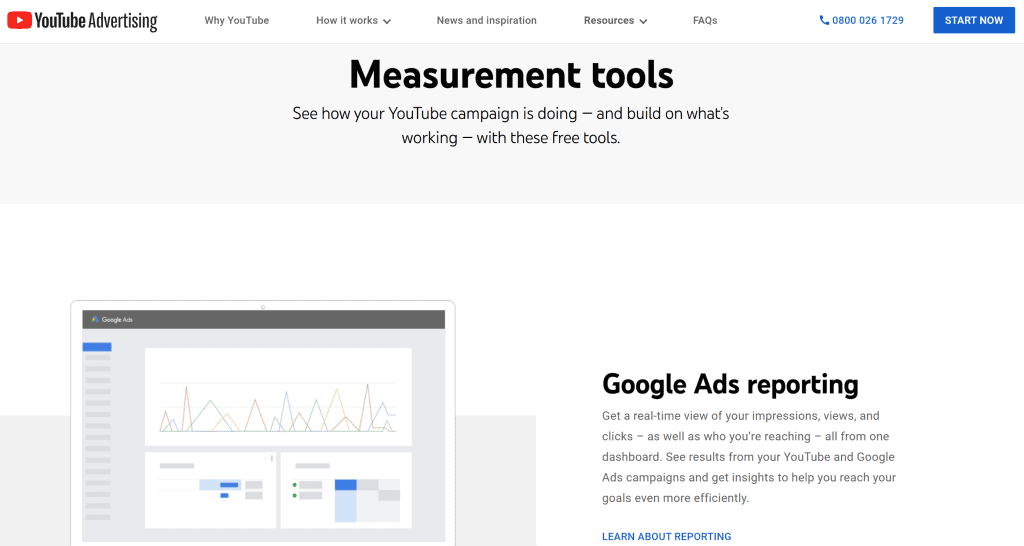Follow the LEARN ABOUT REPORTING link

[x=666, y=536]
